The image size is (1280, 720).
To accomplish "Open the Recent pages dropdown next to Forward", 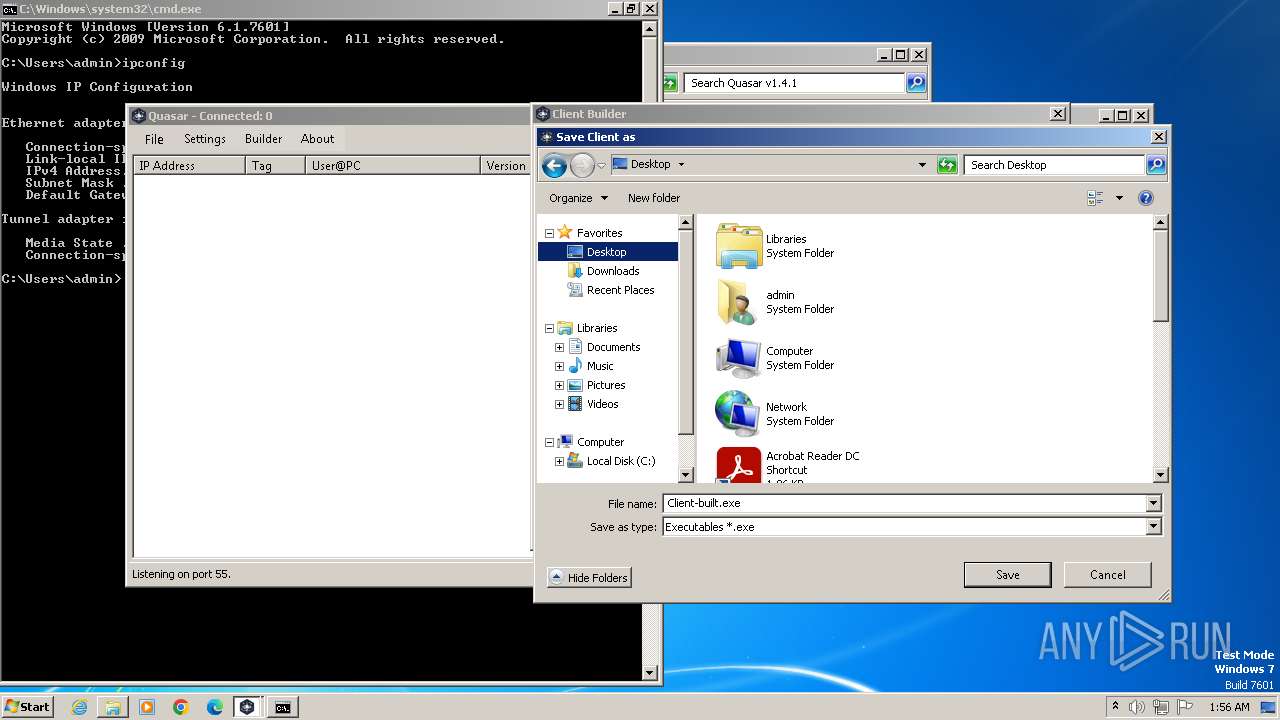I will [601, 166].
